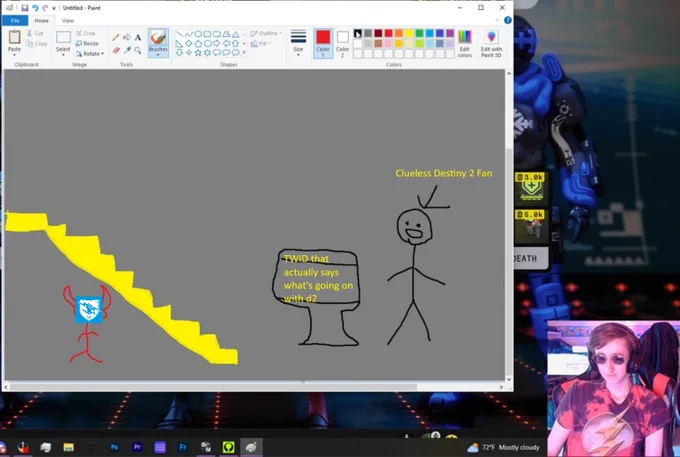Image resolution: width=680 pixels, height=457 pixels.
Task: Choose the Five-point star shape
Action: click(198, 52)
